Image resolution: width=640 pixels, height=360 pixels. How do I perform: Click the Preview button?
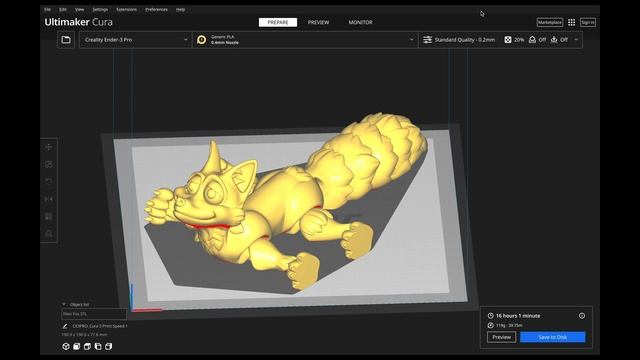[501, 337]
